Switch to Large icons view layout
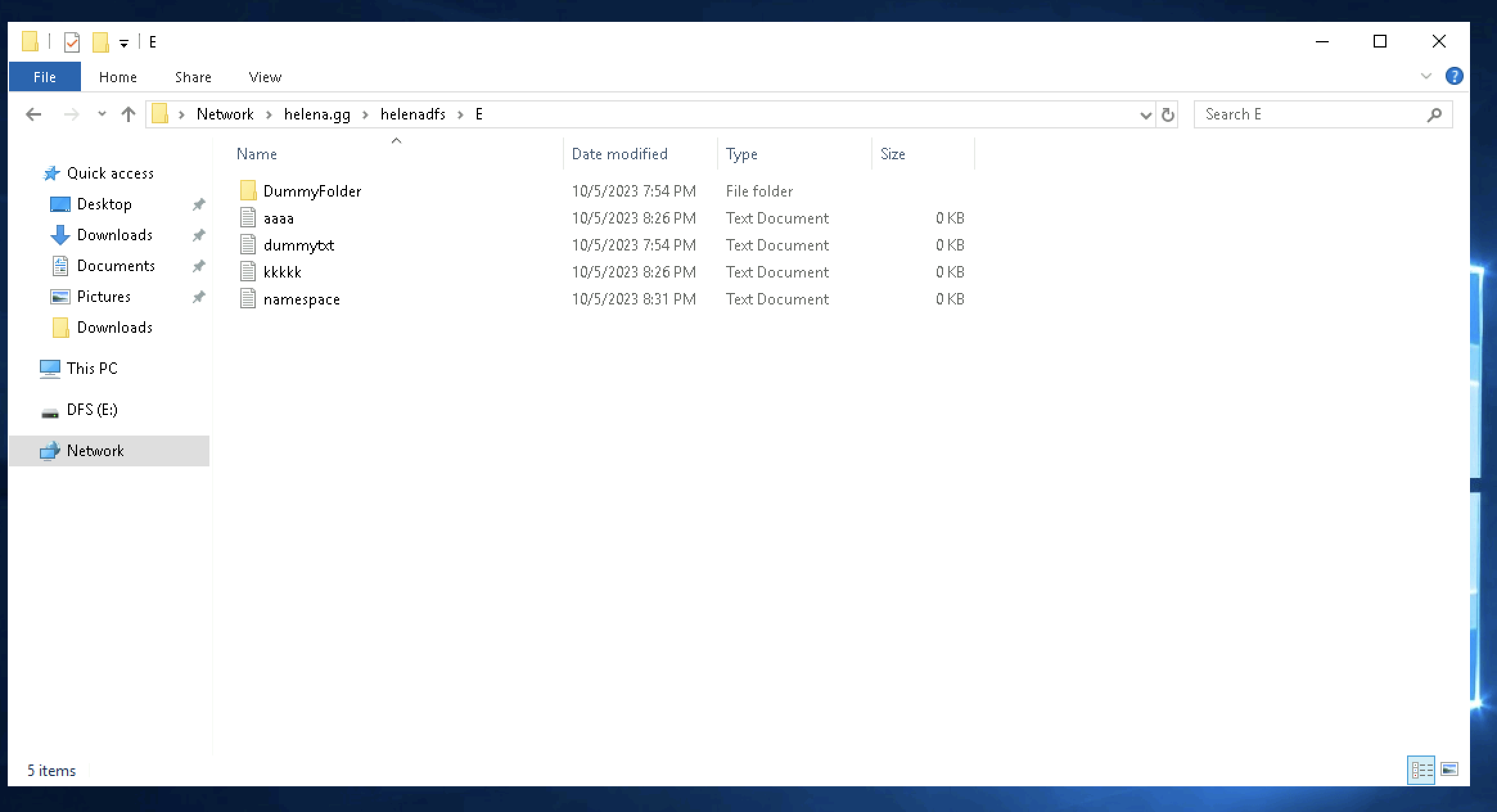 coord(1449,770)
